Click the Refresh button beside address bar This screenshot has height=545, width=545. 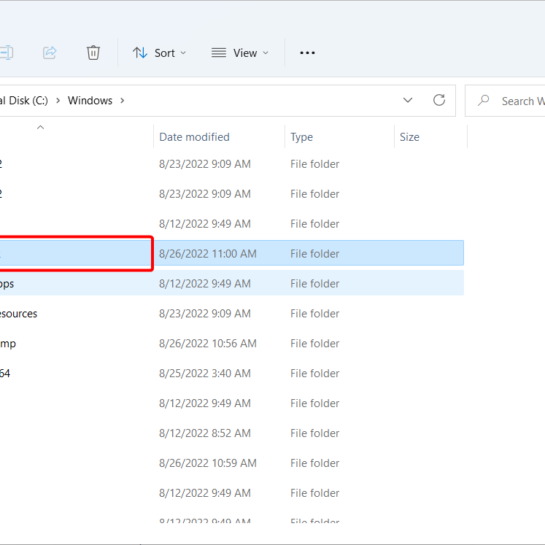[439, 100]
